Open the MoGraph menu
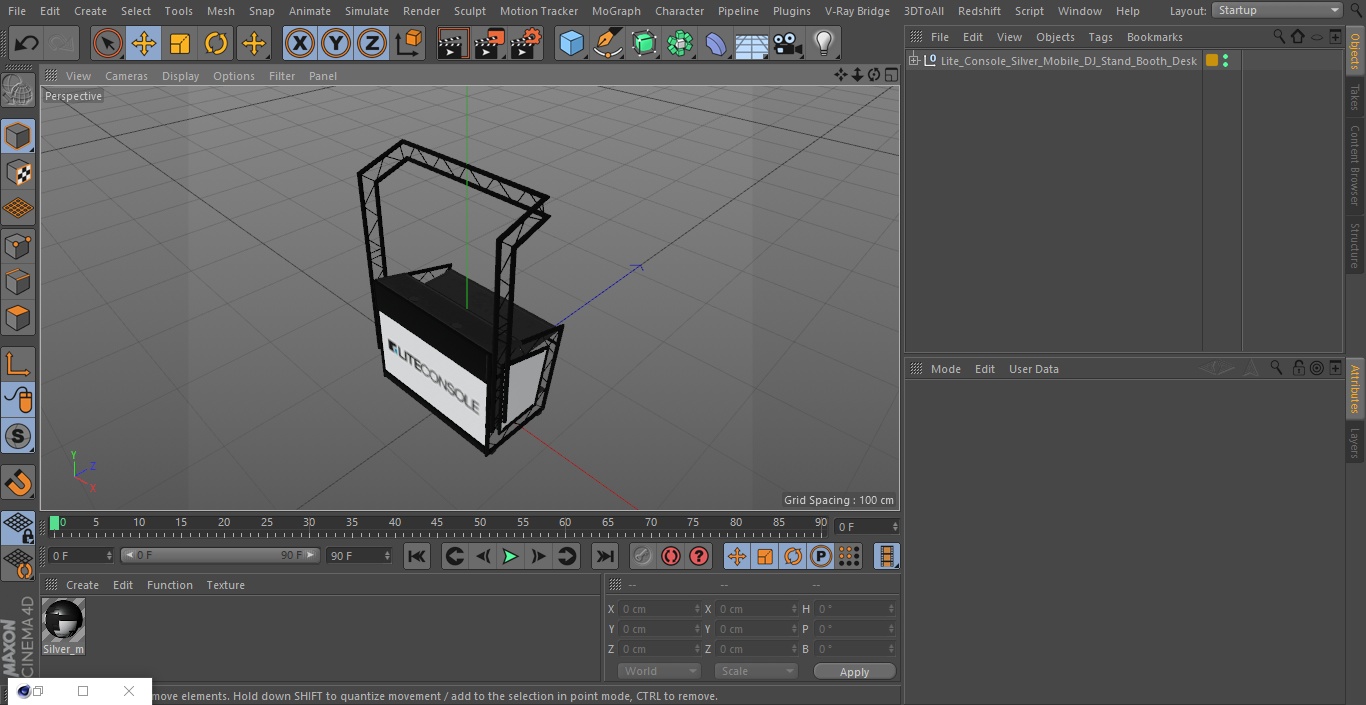 click(616, 11)
